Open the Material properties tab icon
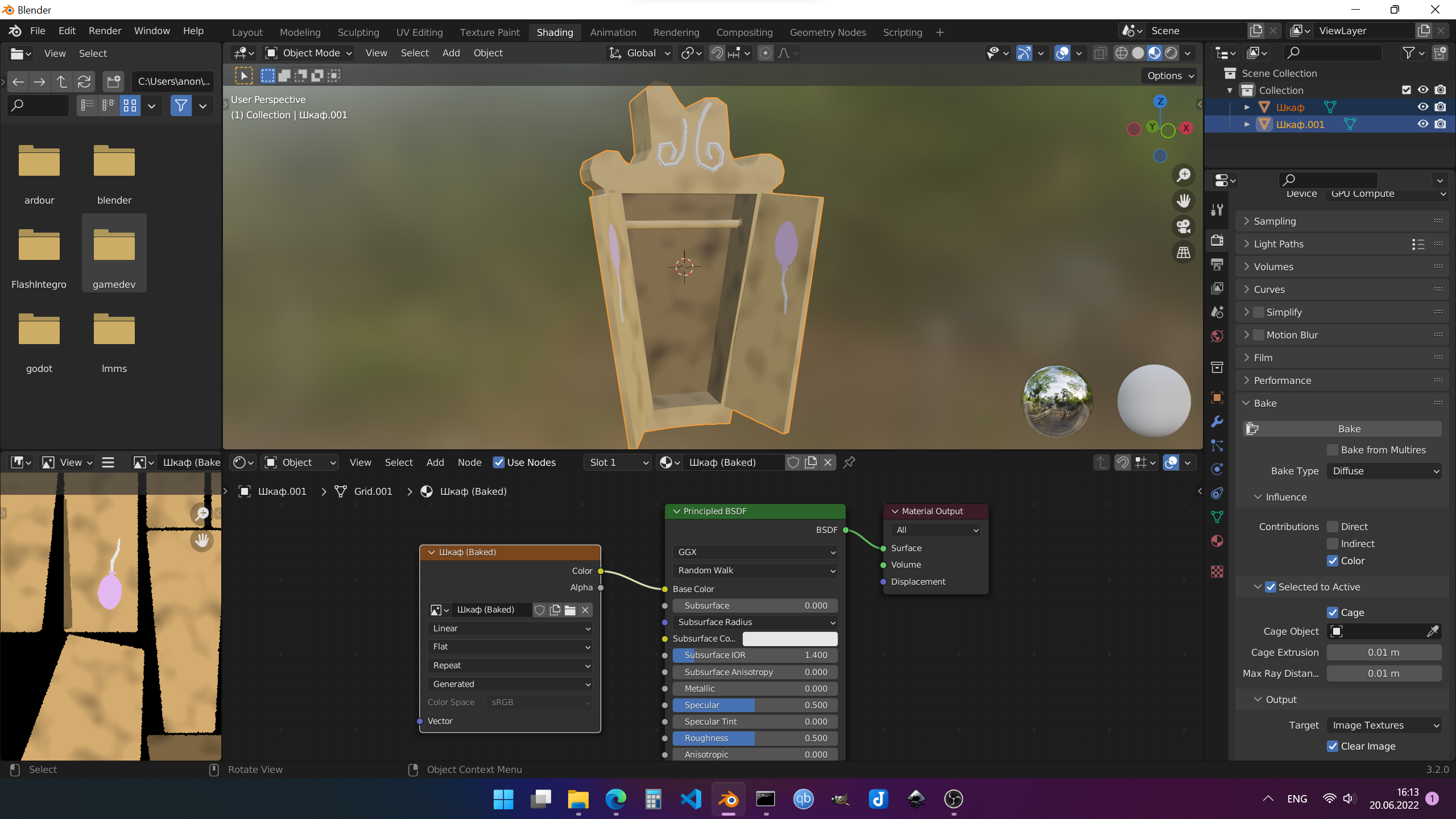Screen dimensions: 1456x819 (1217, 541)
